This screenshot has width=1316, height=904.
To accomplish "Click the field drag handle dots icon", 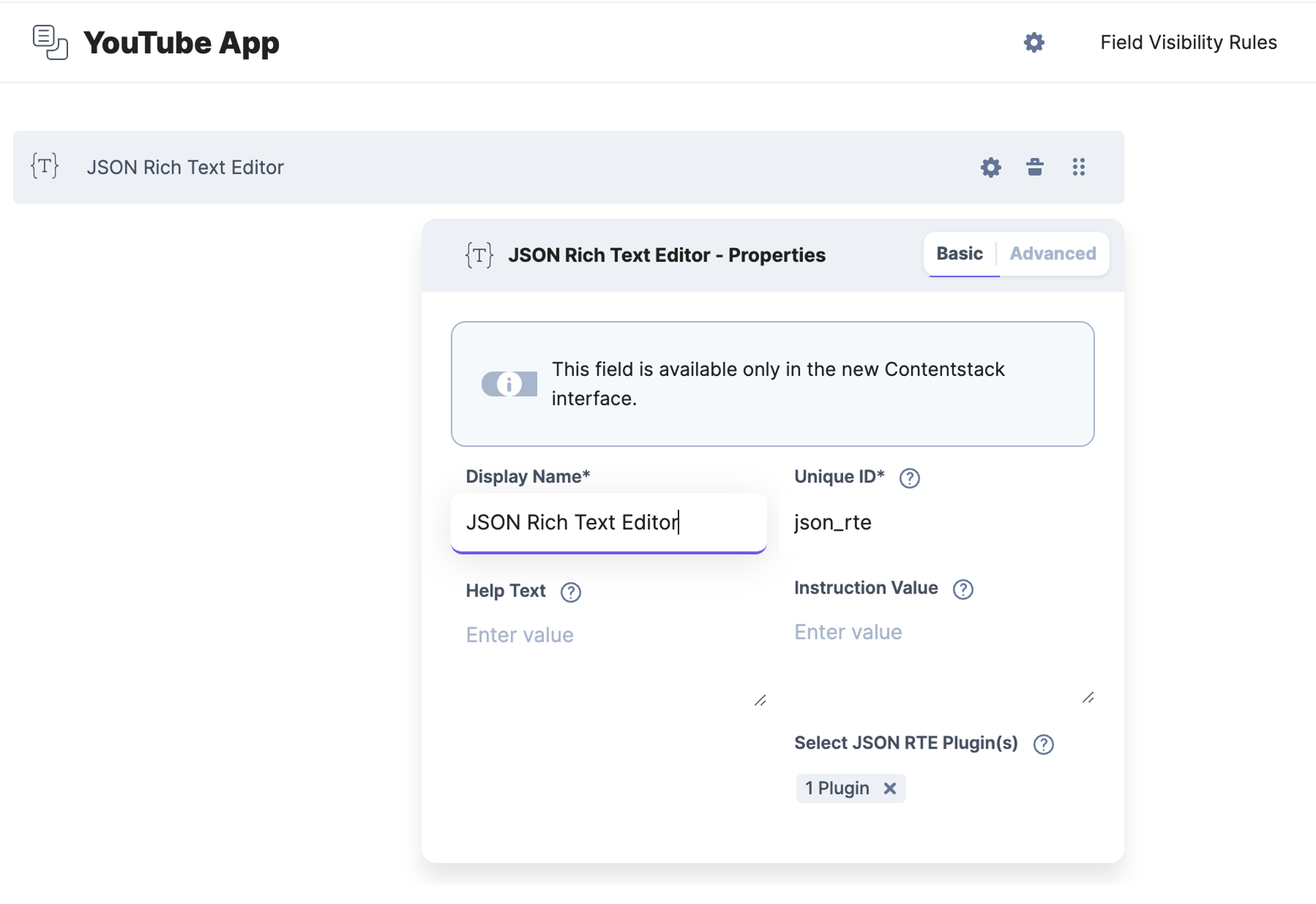I will point(1078,167).
